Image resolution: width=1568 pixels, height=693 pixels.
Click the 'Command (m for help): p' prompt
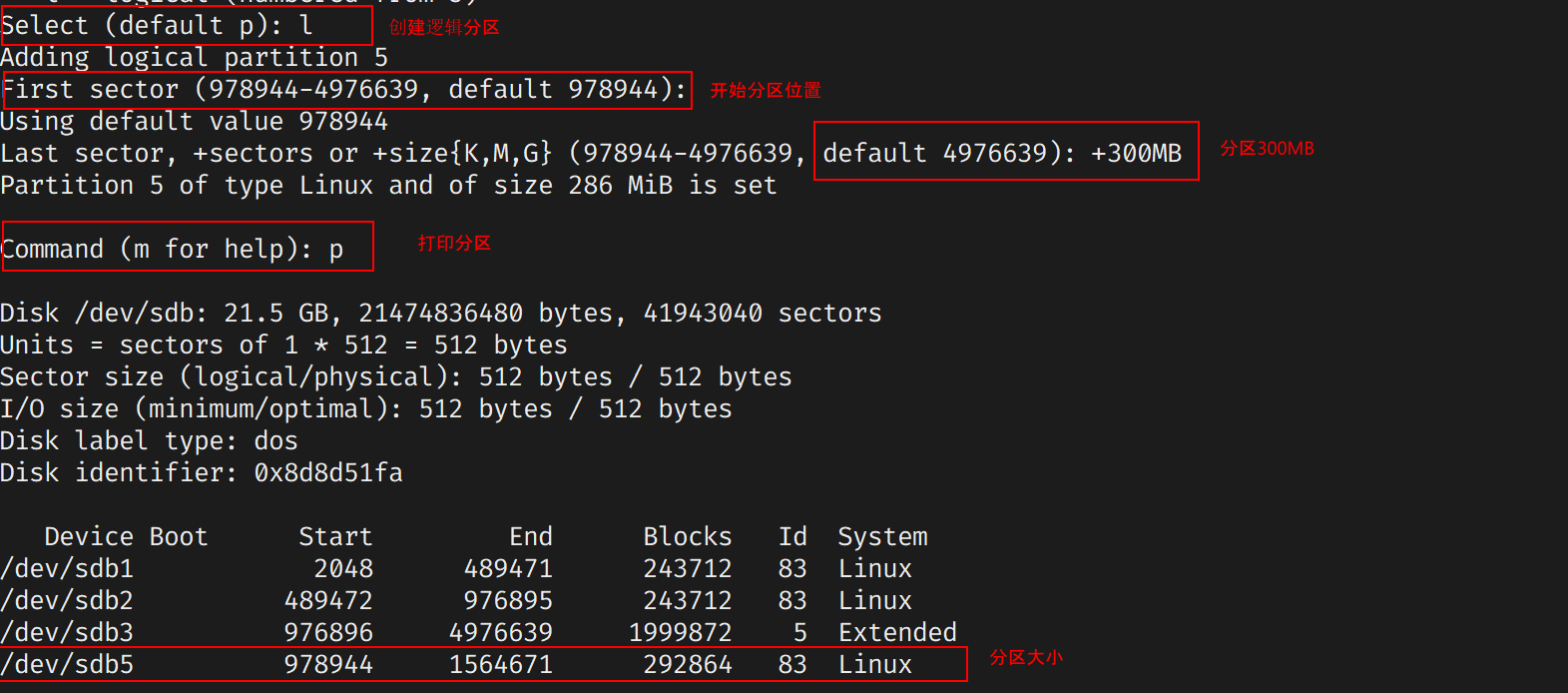172,250
